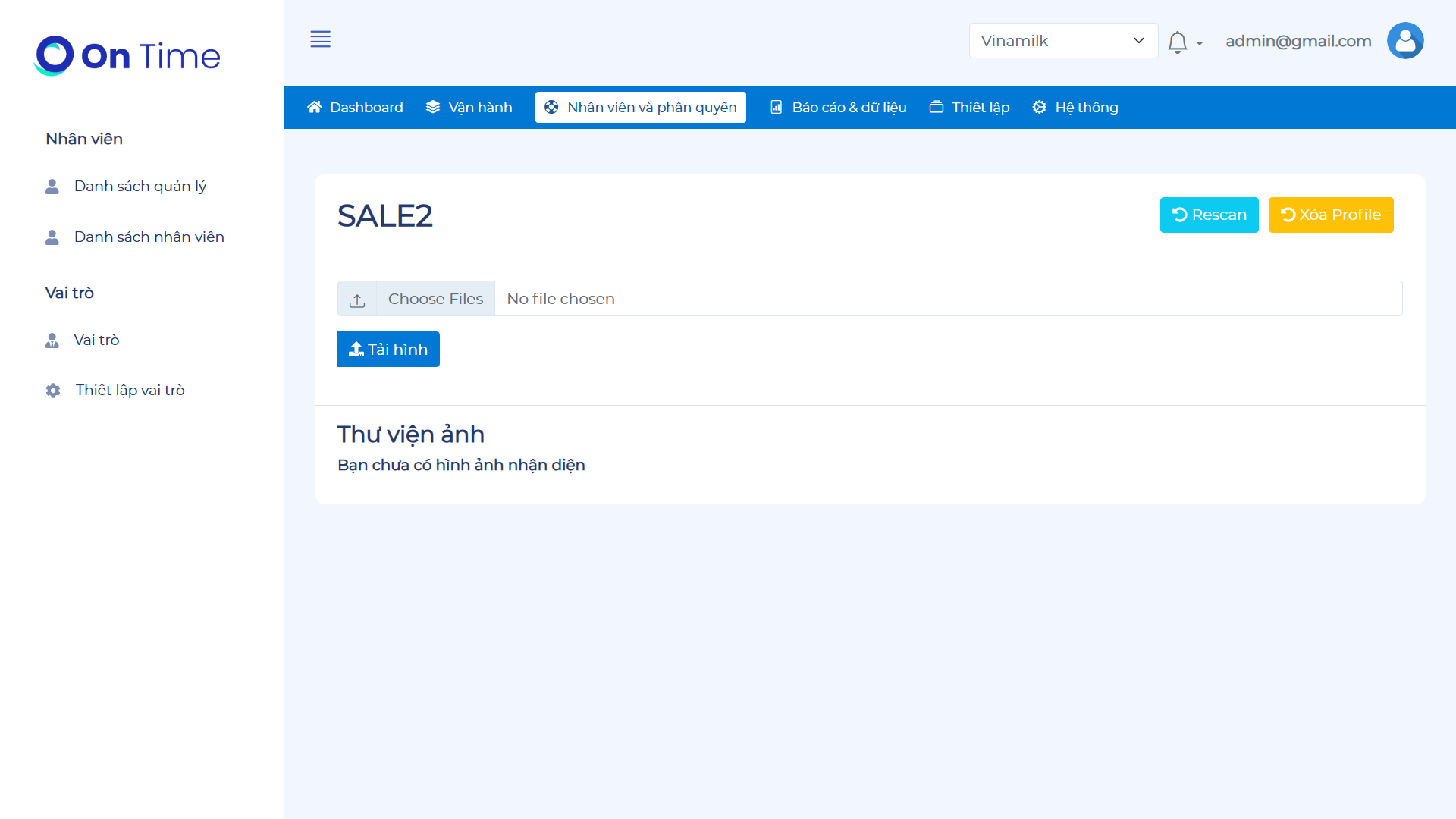Expand the caret next to notification bell
This screenshot has height=819, width=1456.
(1200, 43)
